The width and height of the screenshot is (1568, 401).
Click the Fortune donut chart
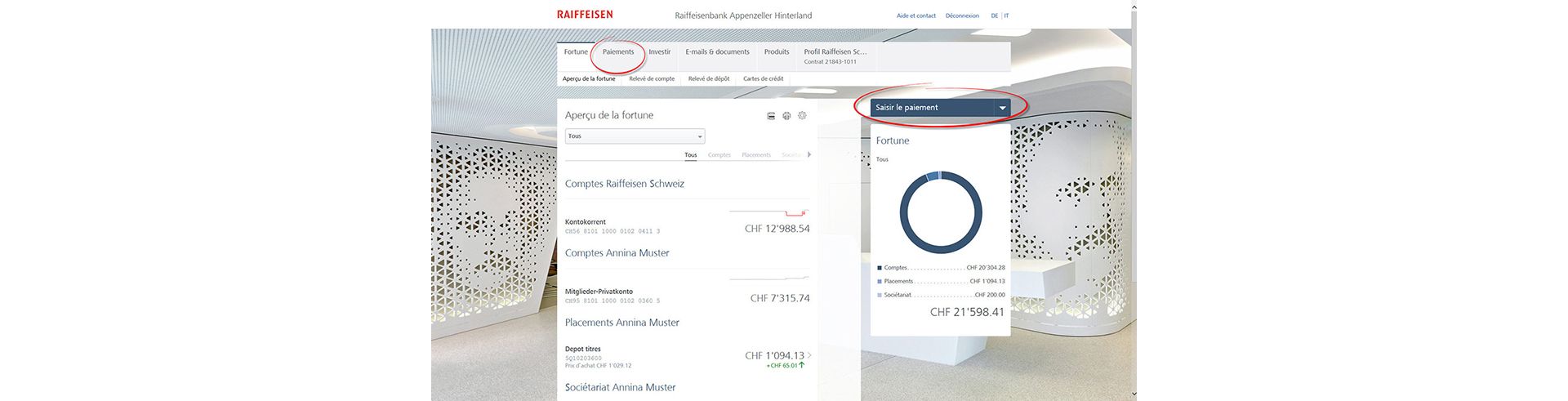click(941, 212)
